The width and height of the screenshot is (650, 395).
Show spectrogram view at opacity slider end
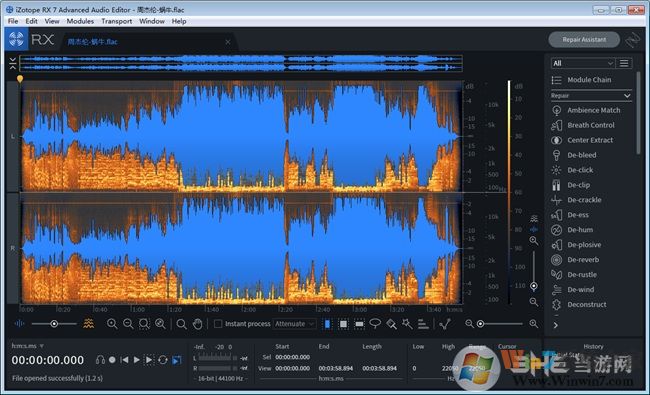point(88,324)
